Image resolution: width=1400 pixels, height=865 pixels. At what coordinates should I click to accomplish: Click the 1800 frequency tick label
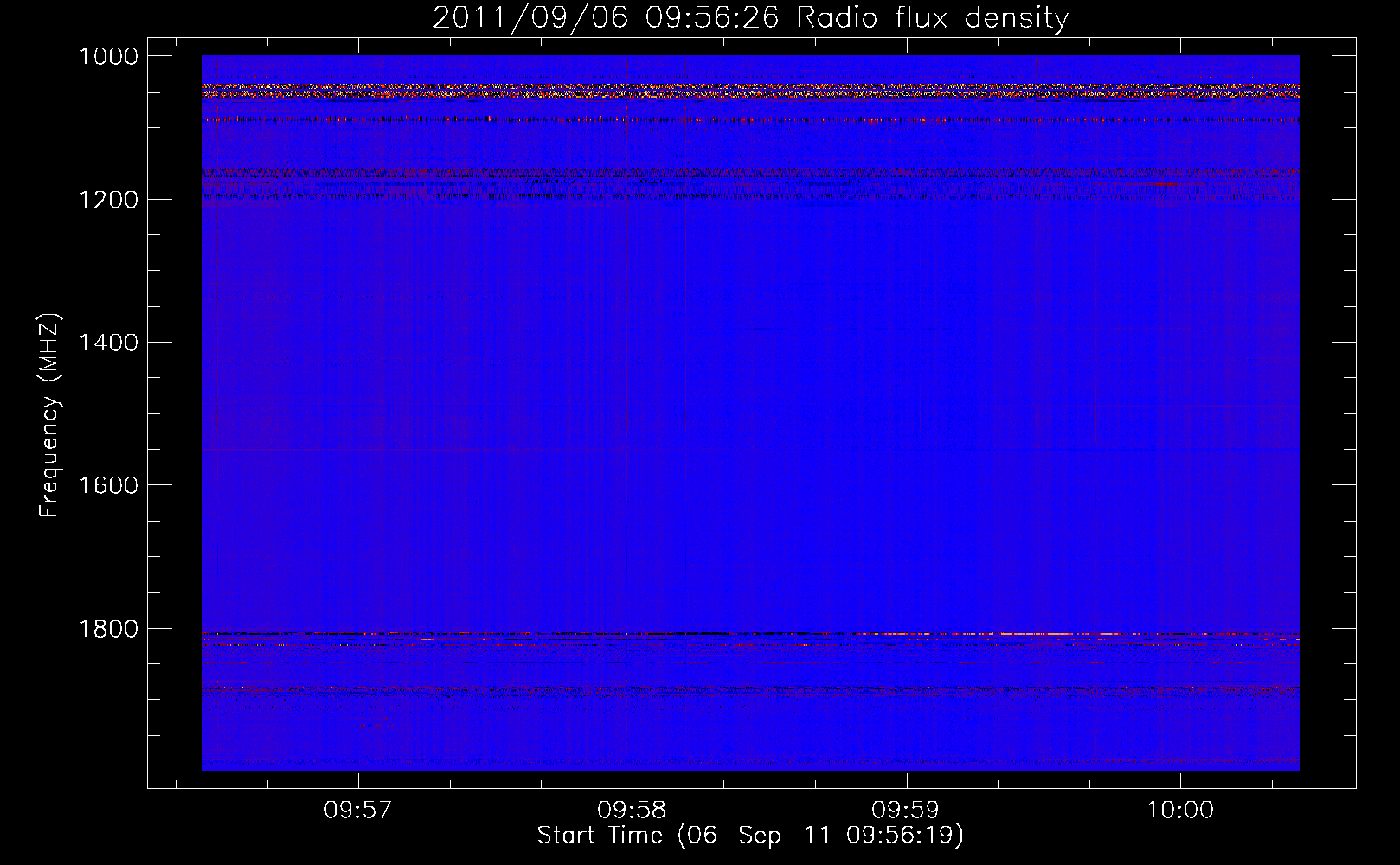pos(108,629)
